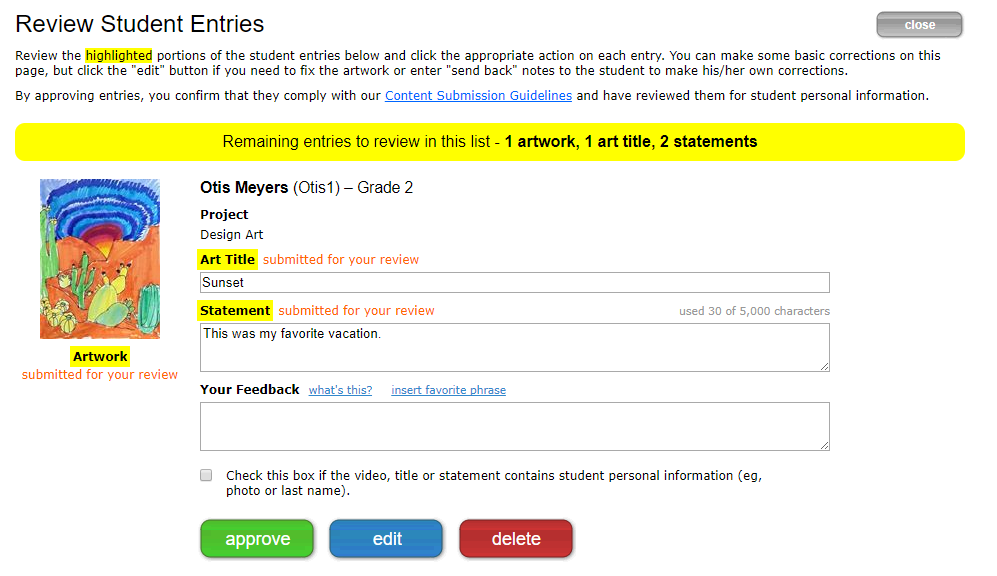Click the highlighted Art Title label
Screen dimensions: 997x576
click(227, 259)
